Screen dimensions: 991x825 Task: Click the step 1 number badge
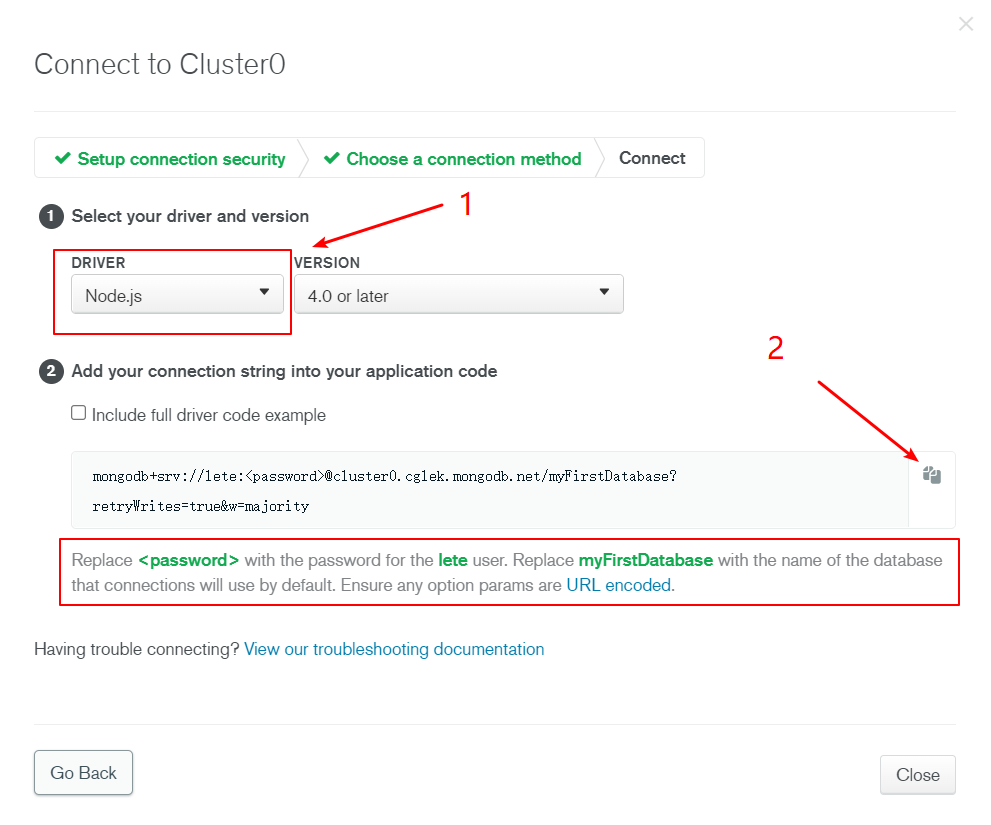(x=50, y=216)
